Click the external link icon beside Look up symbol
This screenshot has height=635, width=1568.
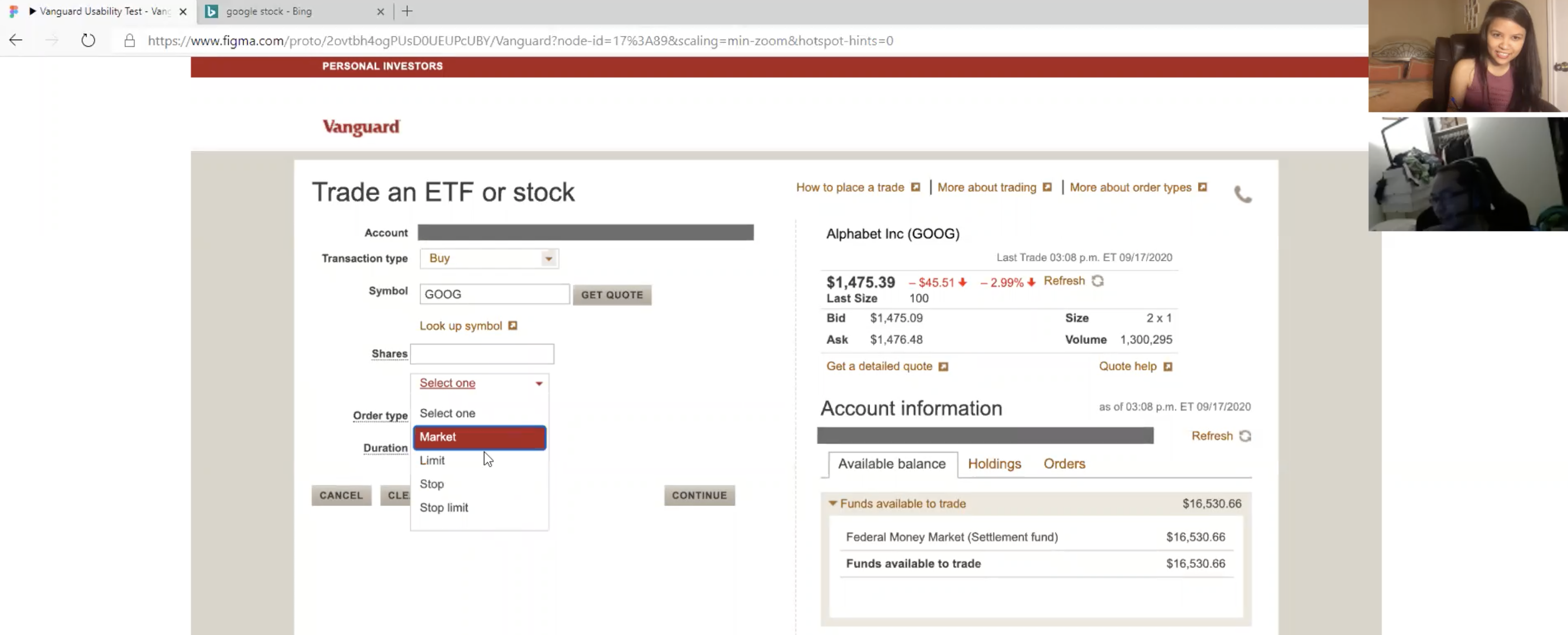(x=513, y=326)
